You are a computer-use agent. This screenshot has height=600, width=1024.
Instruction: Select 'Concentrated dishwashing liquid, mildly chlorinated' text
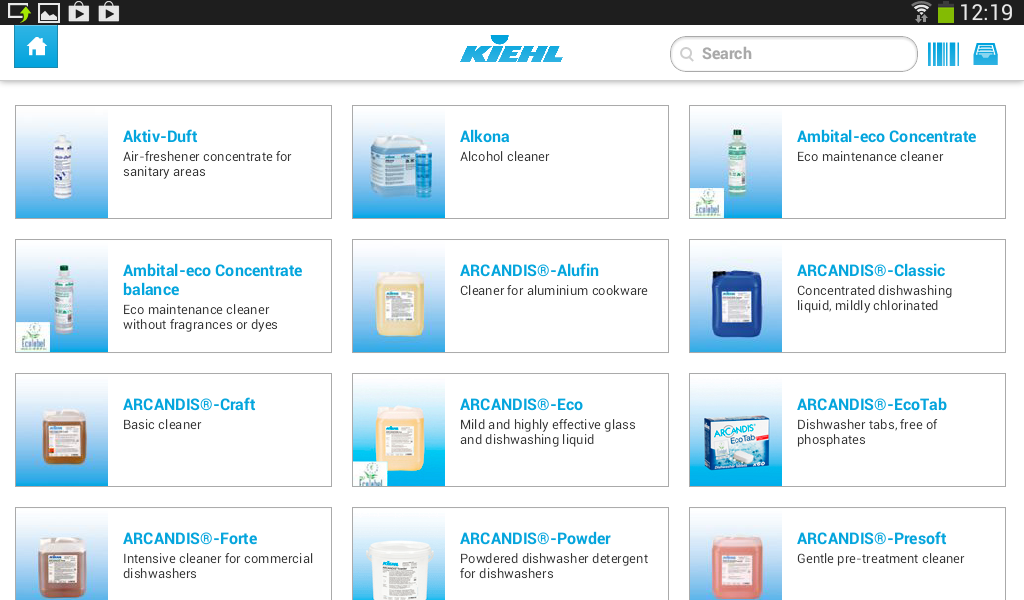coord(874,298)
